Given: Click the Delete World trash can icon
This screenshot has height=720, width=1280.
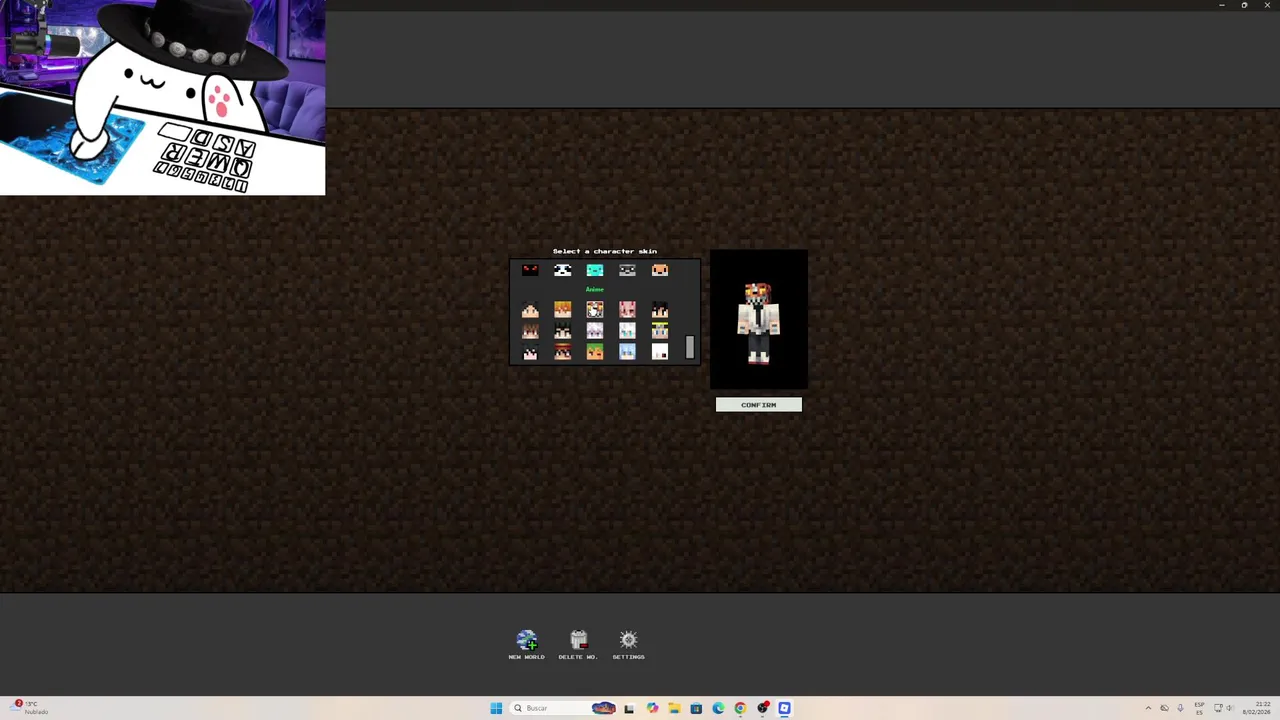Looking at the screenshot, I should click(x=578, y=640).
